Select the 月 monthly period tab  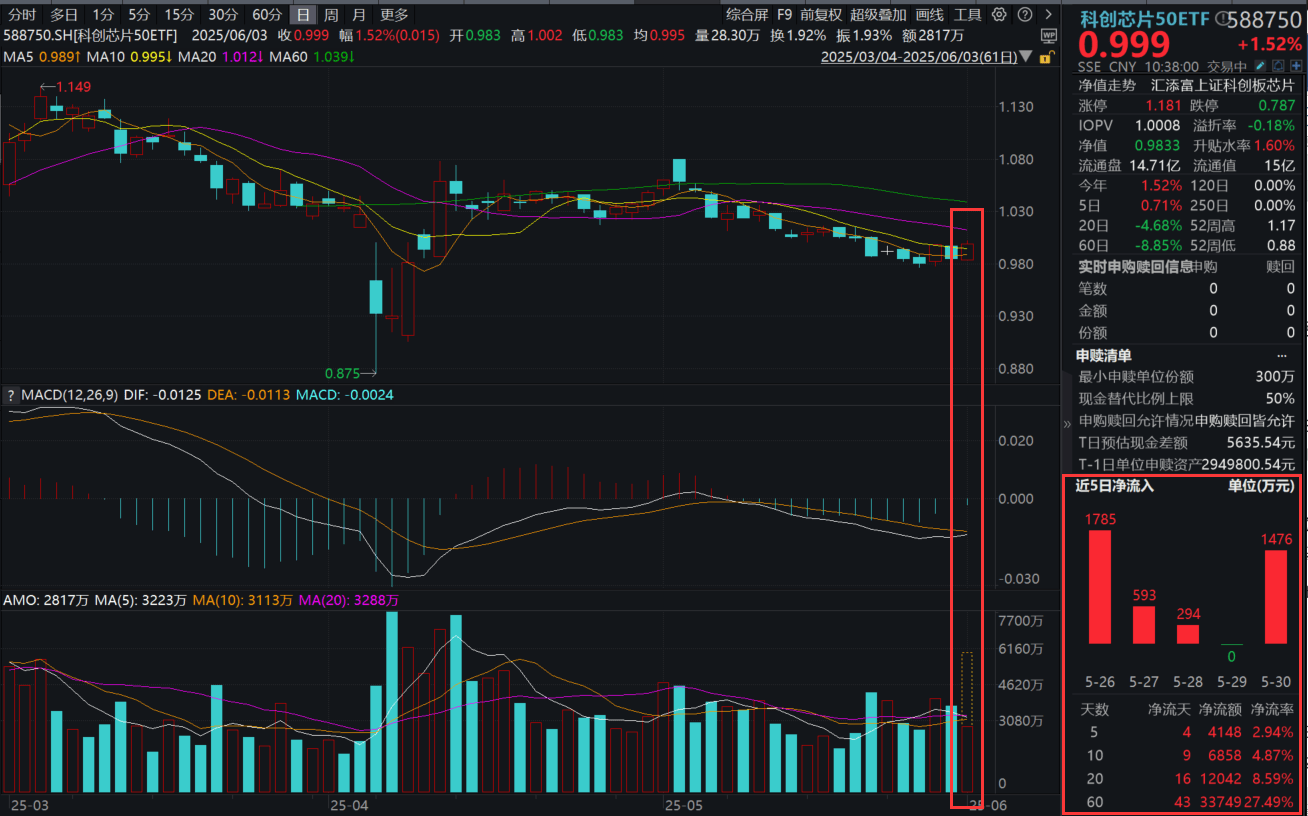pyautogui.click(x=358, y=15)
